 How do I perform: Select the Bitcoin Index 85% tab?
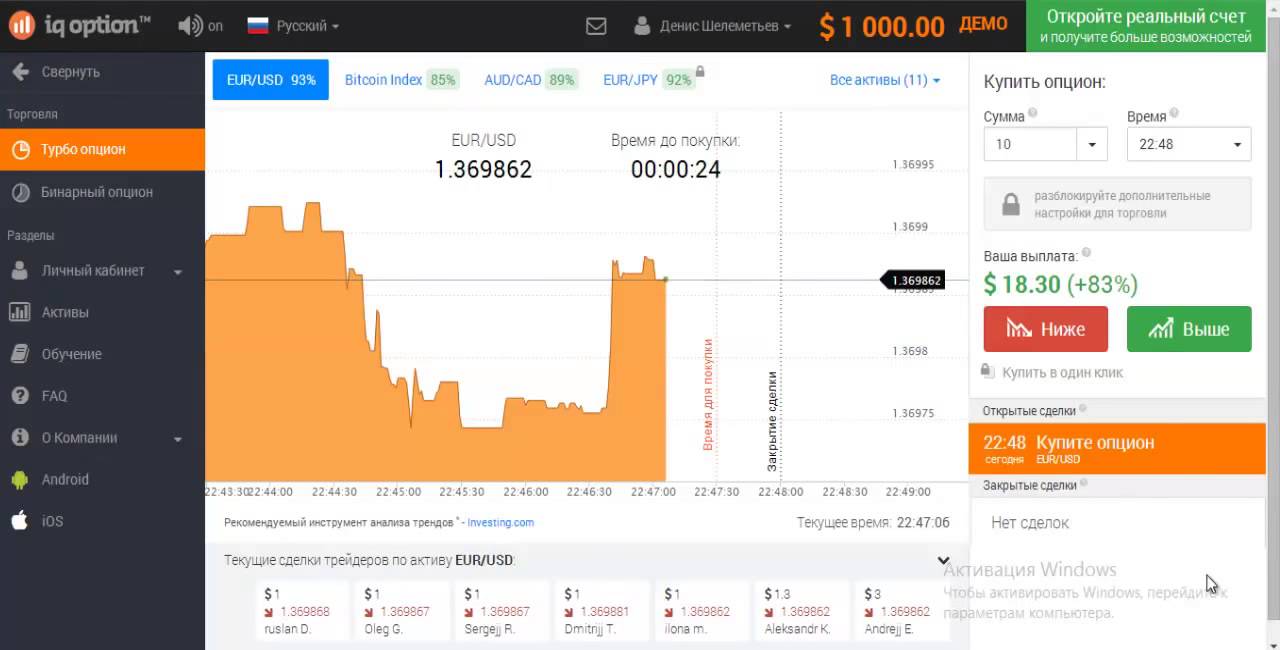point(400,80)
